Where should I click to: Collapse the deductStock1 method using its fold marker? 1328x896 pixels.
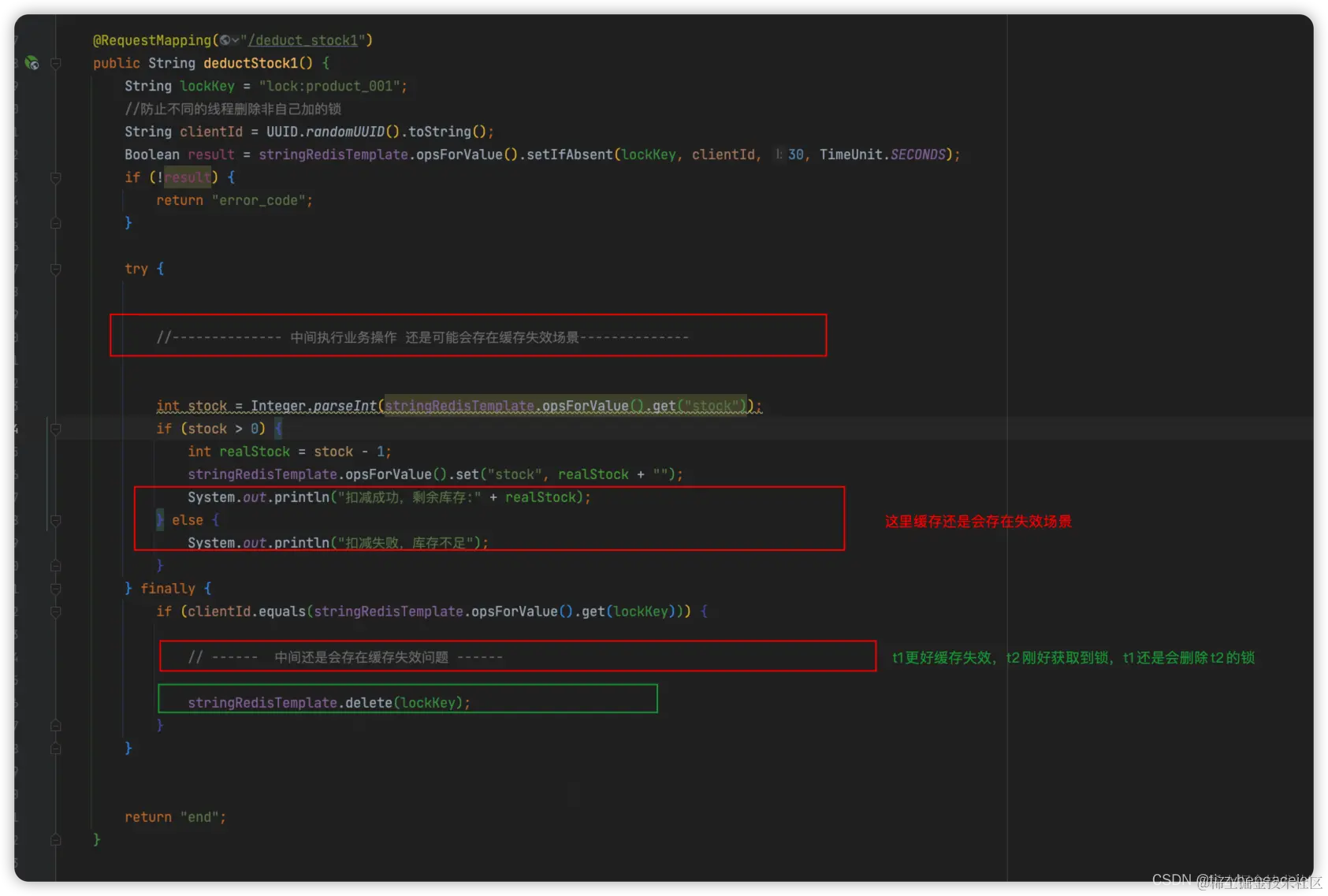(56, 63)
